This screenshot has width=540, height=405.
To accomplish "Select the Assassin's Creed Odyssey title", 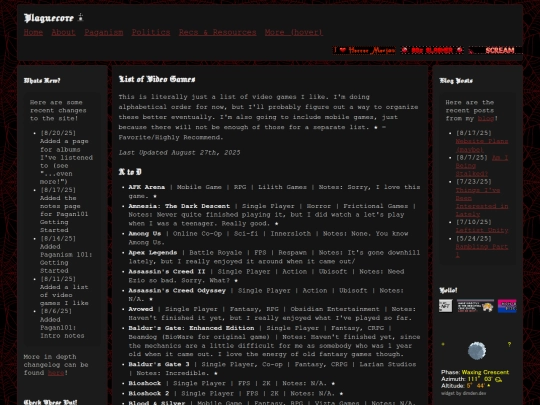I will click(x=177, y=290).
